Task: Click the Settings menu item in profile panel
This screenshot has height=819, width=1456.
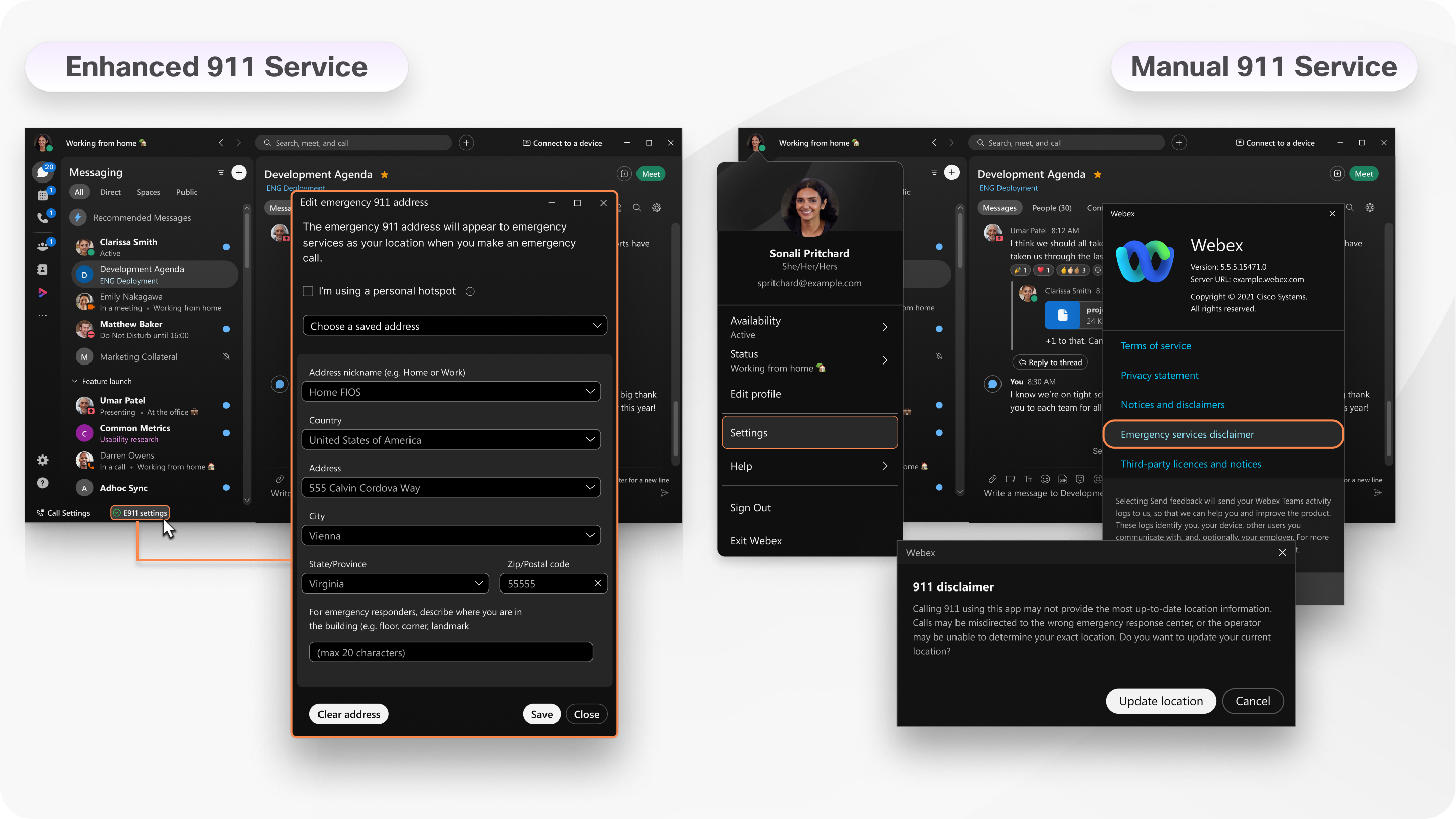Action: pos(808,432)
